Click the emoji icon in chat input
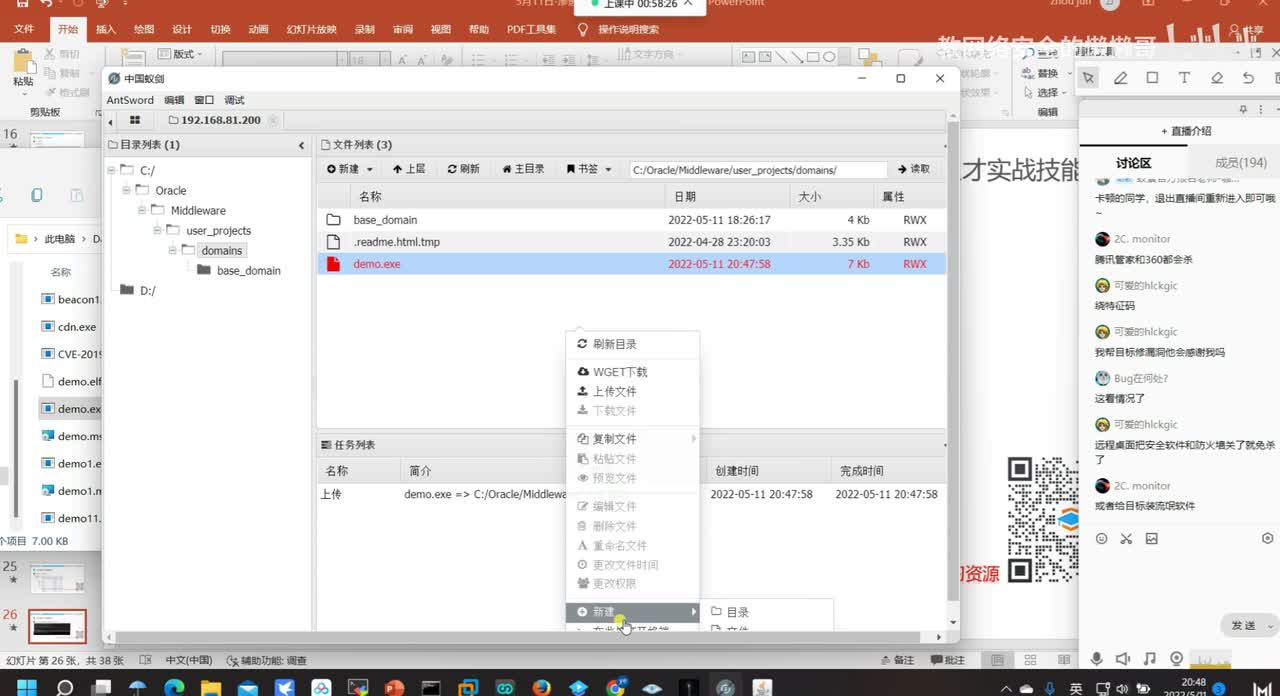1280x696 pixels. click(1102, 538)
